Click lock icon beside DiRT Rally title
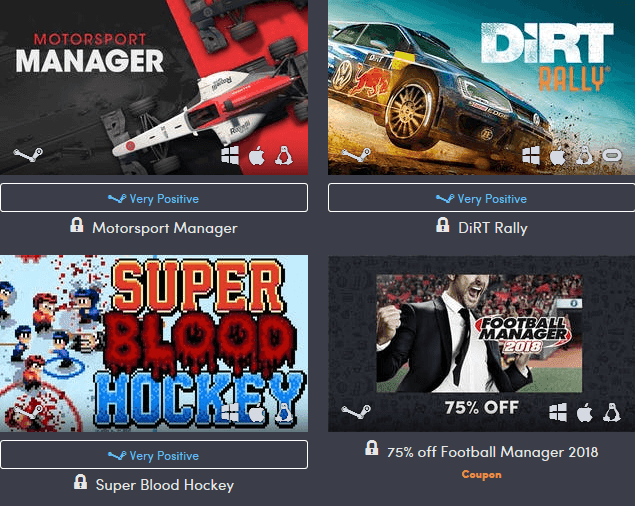The height and width of the screenshot is (506, 635). pyautogui.click(x=443, y=225)
